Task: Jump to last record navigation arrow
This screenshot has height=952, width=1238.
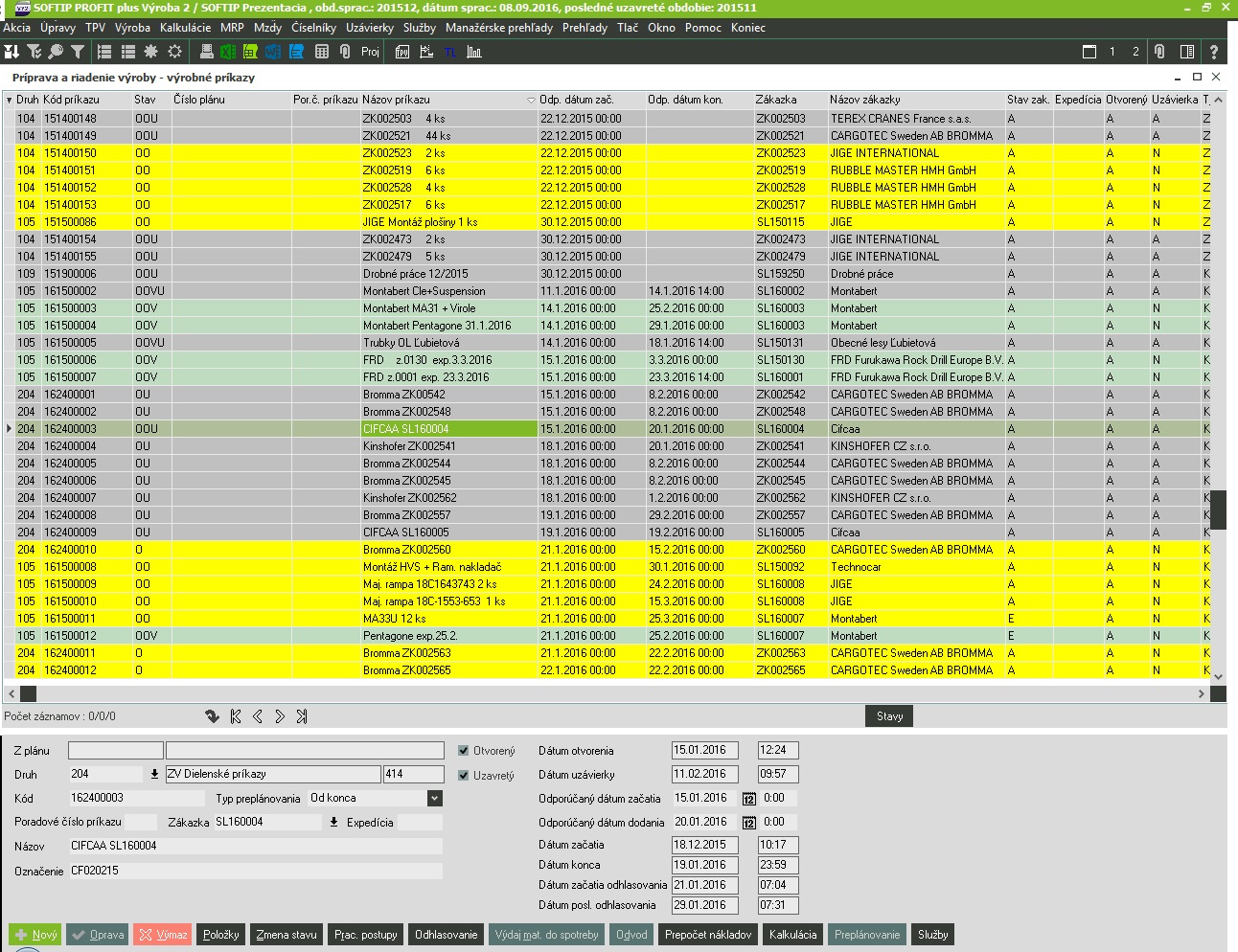Action: click(302, 716)
